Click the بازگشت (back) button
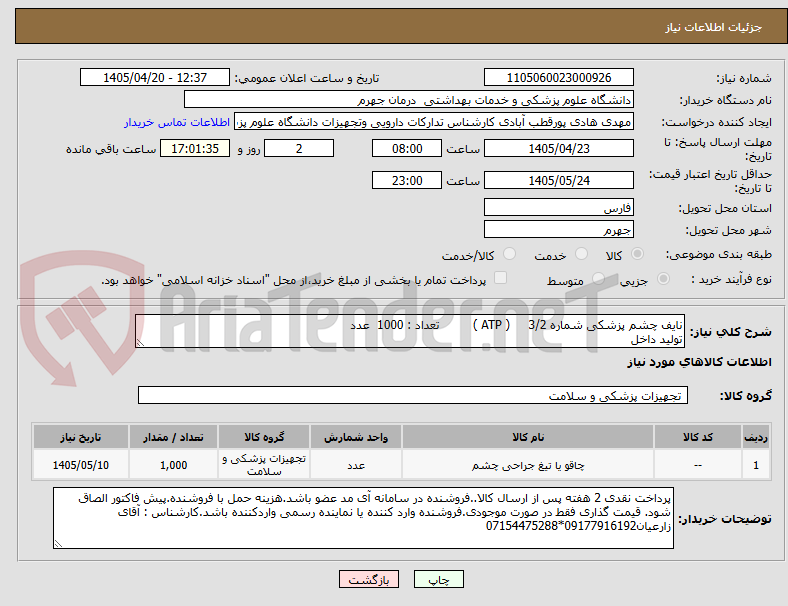Image resolution: width=788 pixels, height=606 pixels. click(x=369, y=579)
